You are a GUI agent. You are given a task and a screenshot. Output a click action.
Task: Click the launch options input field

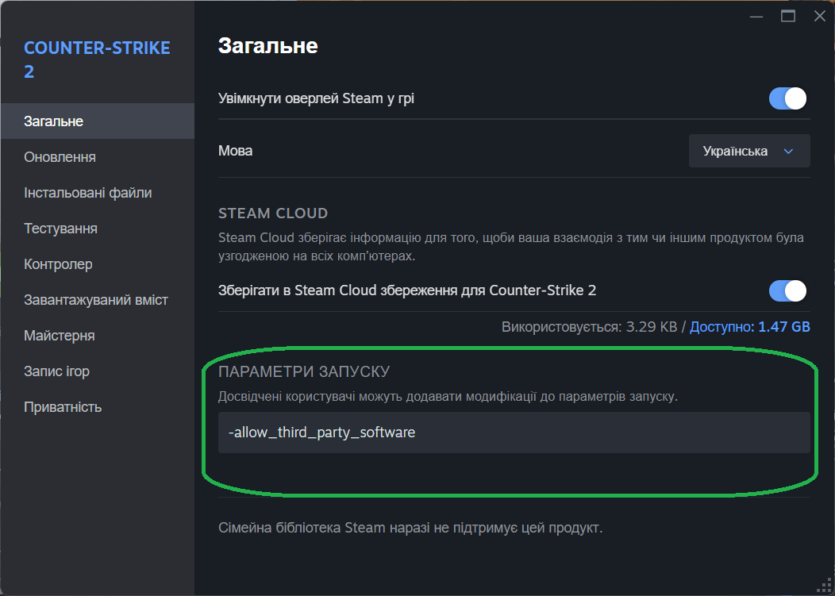[x=514, y=432]
